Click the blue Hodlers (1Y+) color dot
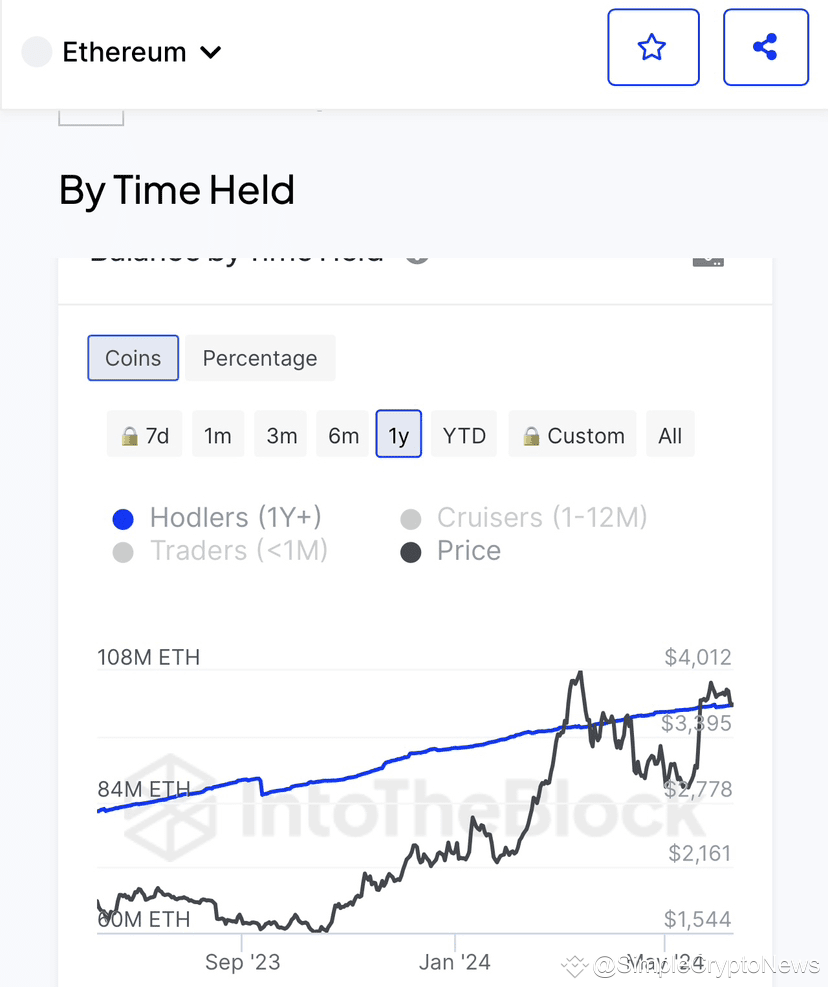The image size is (828, 987). [123, 519]
